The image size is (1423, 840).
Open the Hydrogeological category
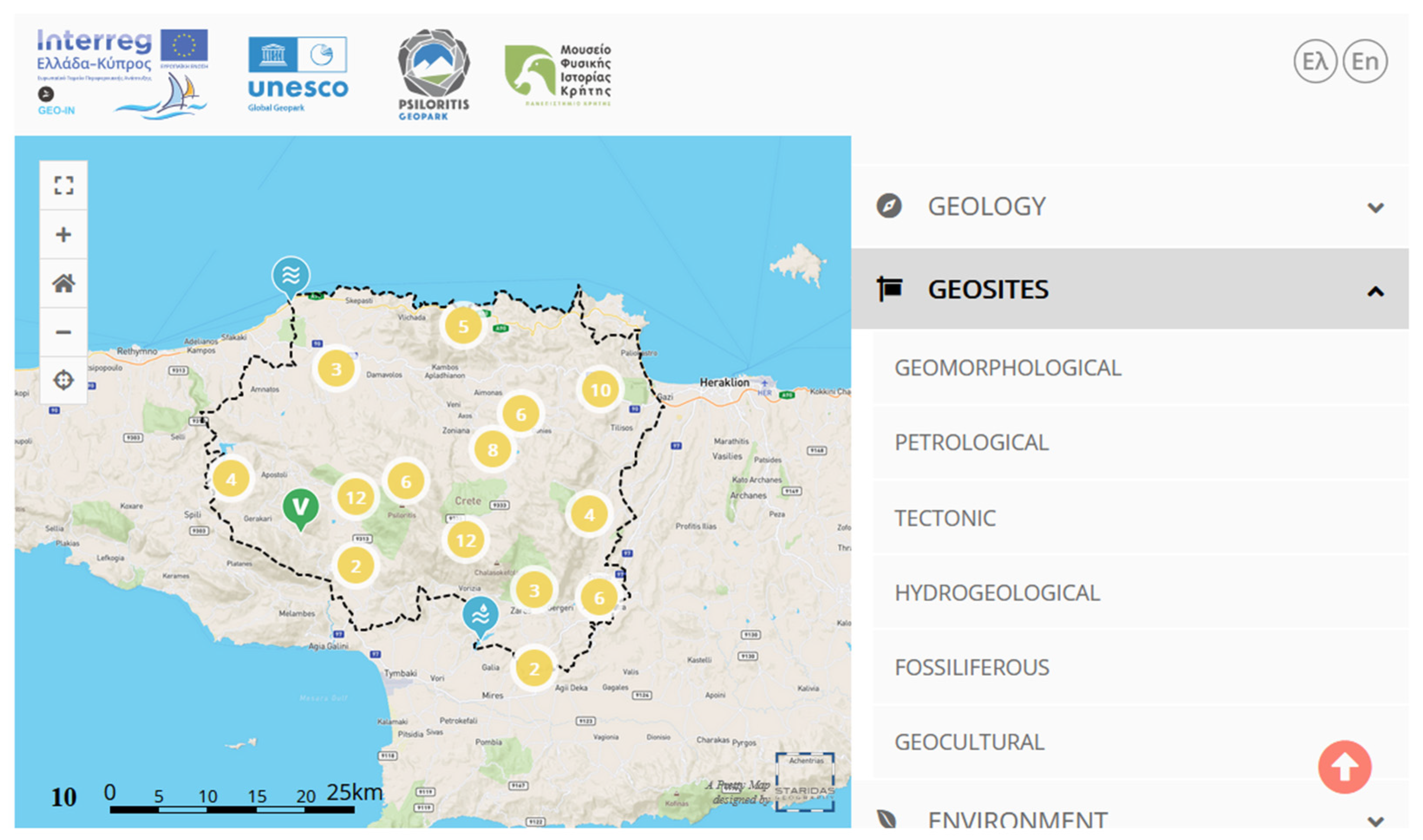997,593
